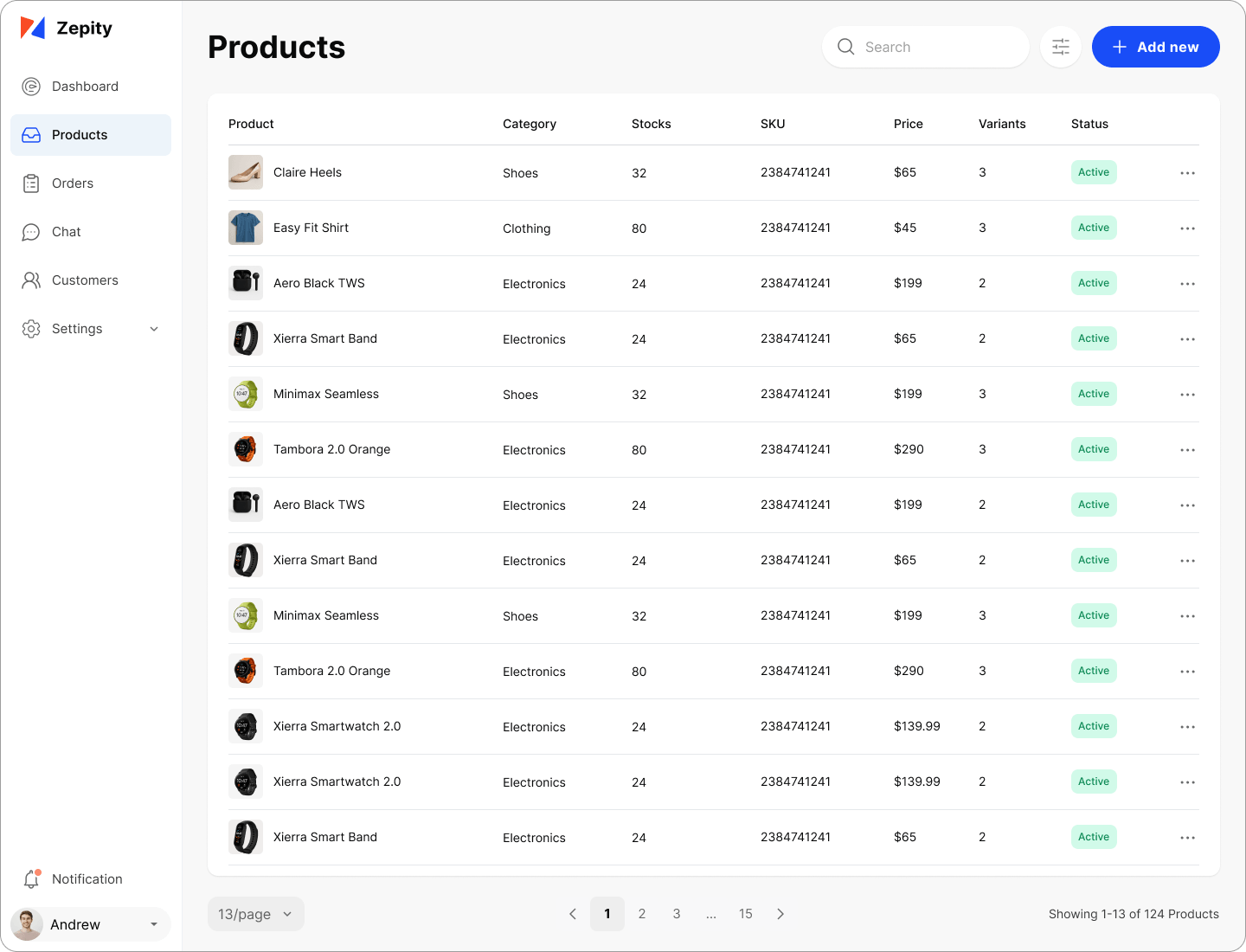Expand the Settings submenu chevron
This screenshot has width=1246, height=952.
(x=154, y=329)
